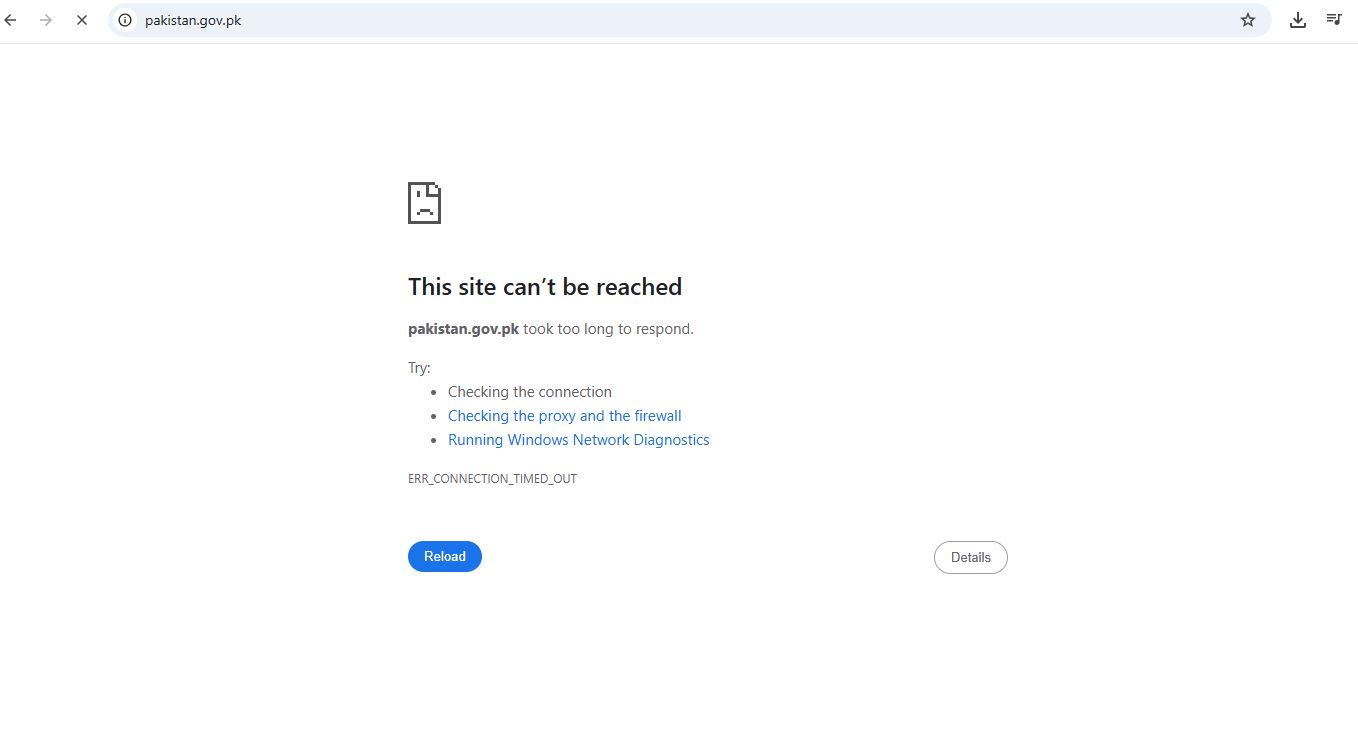Click the "This site can't be reached" heading
The width and height of the screenshot is (1358, 756).
click(x=545, y=287)
